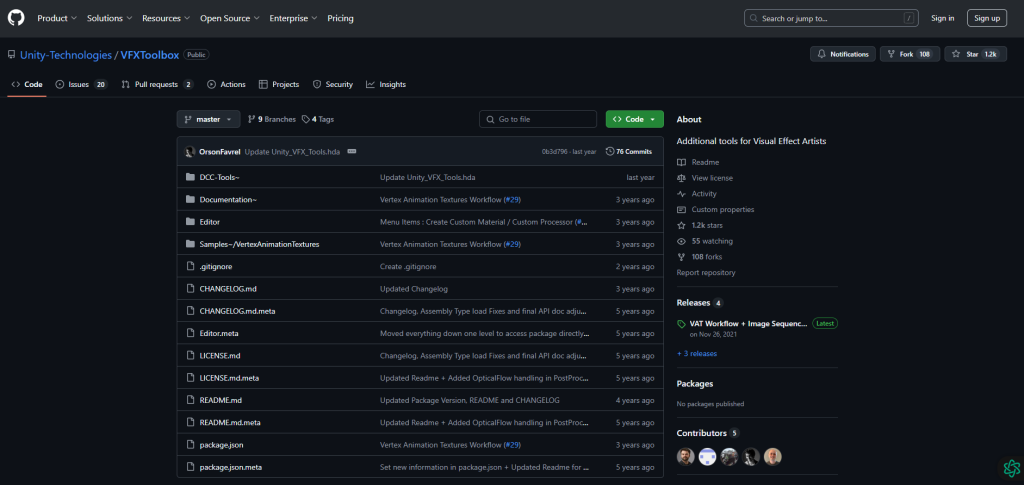View the 1.2k stars link

click(x=709, y=225)
